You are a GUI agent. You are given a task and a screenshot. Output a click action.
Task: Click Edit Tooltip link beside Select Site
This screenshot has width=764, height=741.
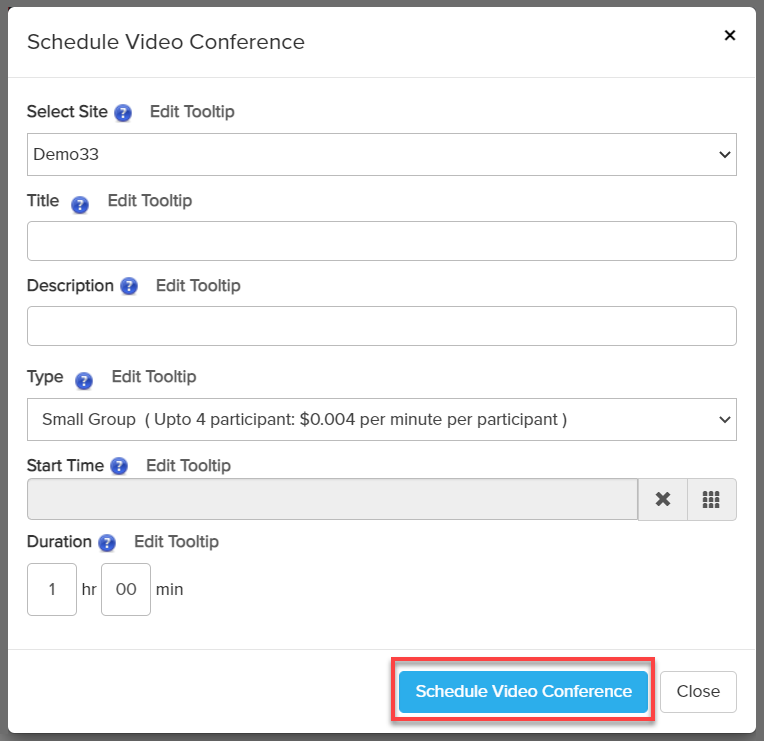192,112
